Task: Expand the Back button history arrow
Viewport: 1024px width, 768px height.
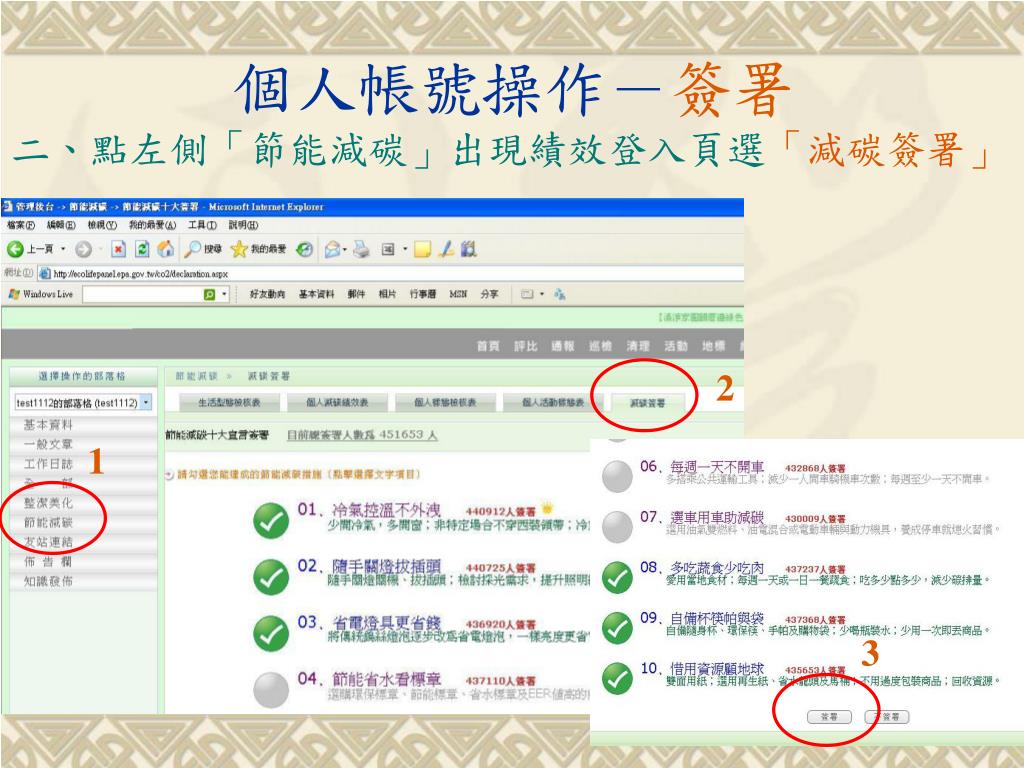Action: click(63, 249)
